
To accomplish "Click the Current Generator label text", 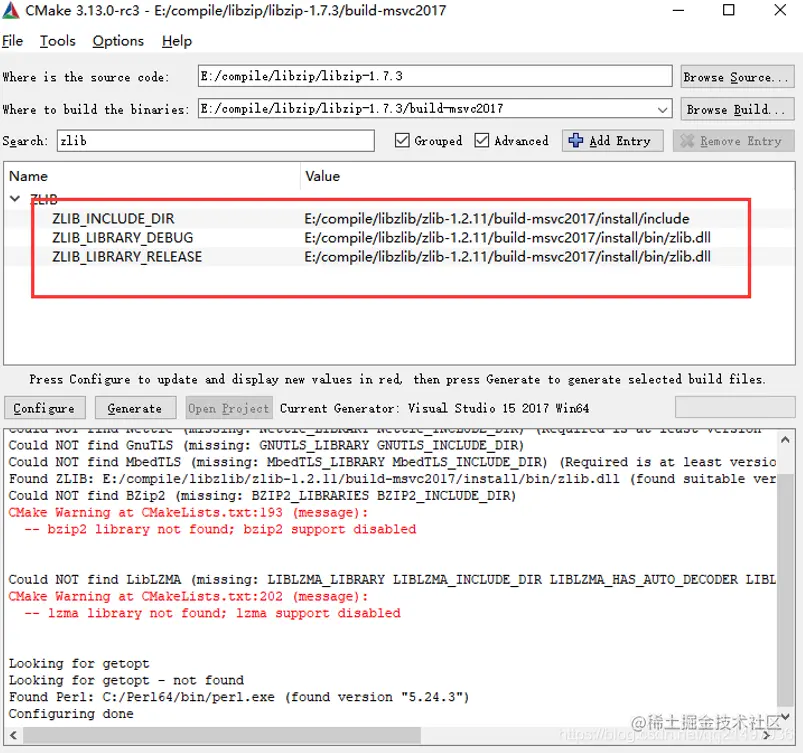I will pos(434,408).
